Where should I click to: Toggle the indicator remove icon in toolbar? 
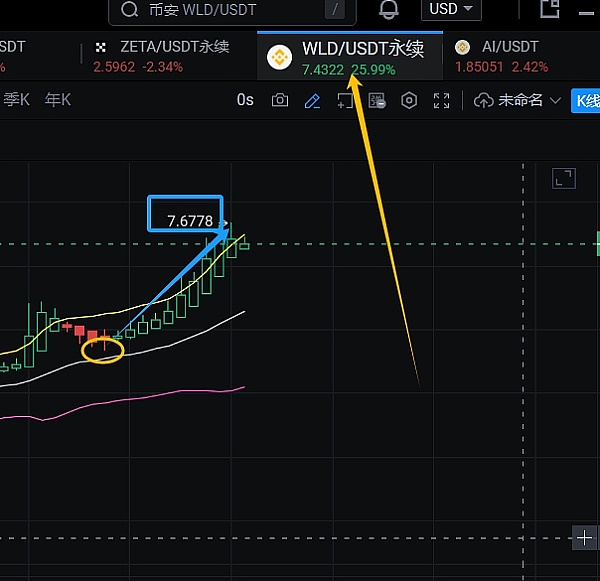tap(377, 100)
